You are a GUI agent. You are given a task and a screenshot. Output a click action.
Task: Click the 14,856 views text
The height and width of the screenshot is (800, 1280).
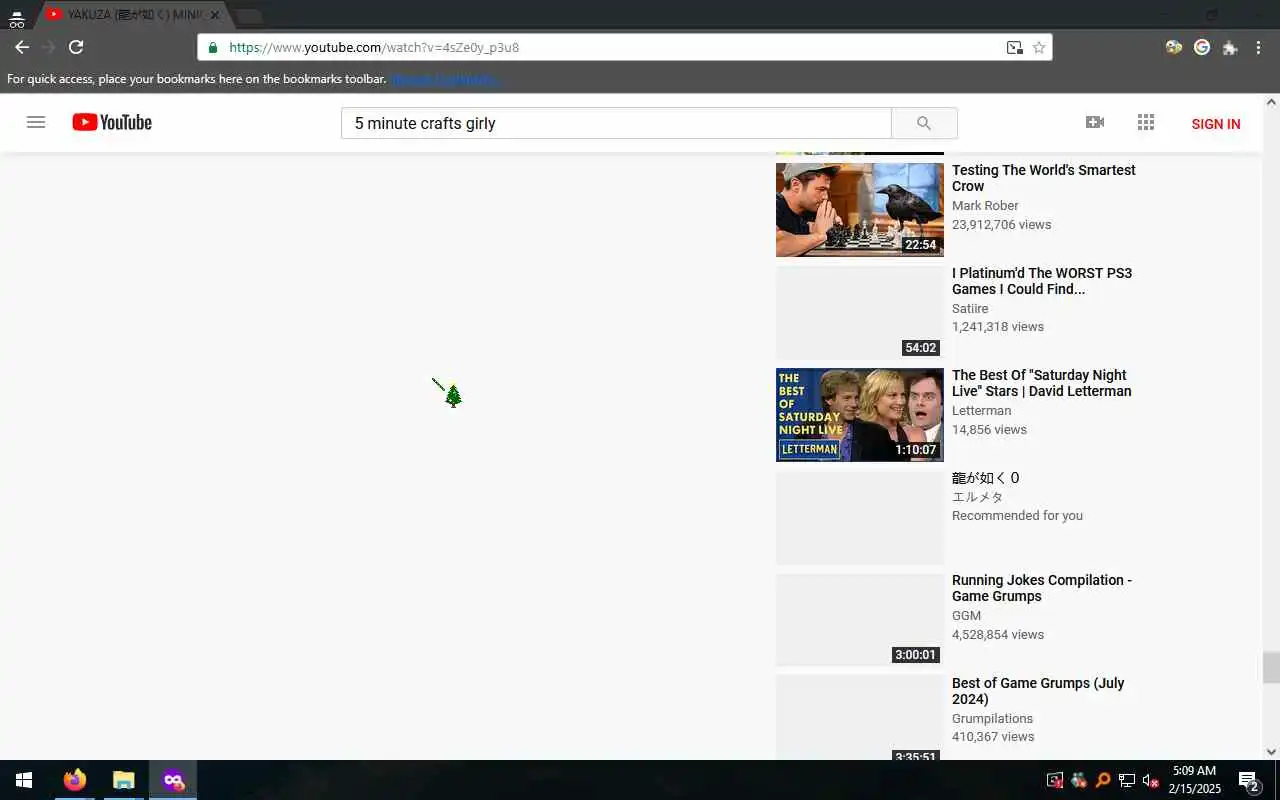pyautogui.click(x=989, y=430)
